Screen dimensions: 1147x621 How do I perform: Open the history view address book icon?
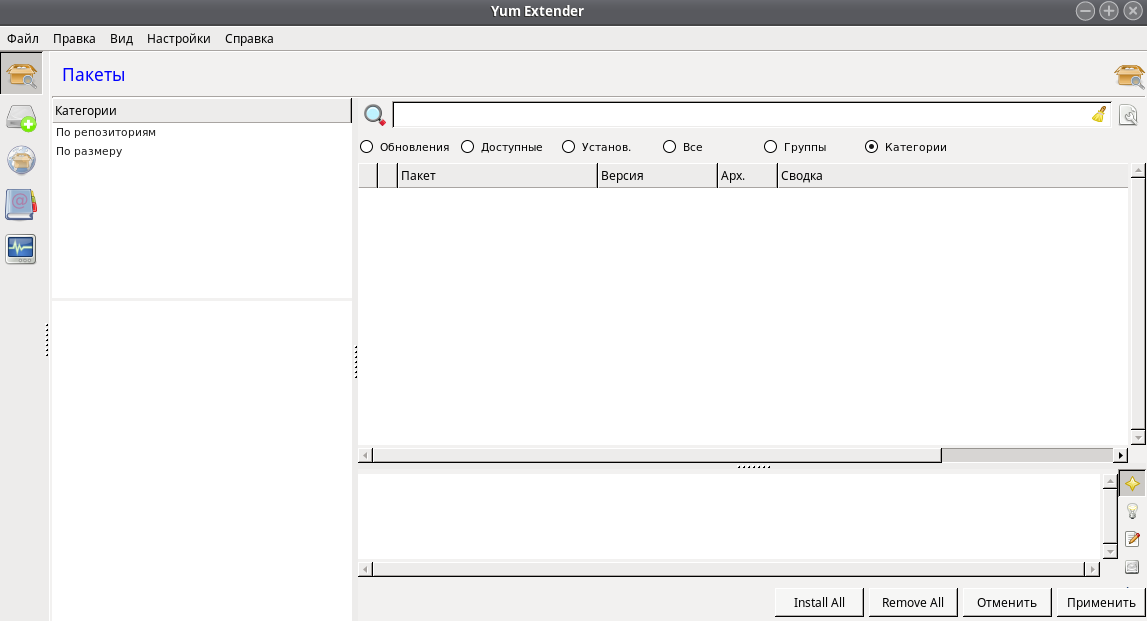[x=21, y=205]
